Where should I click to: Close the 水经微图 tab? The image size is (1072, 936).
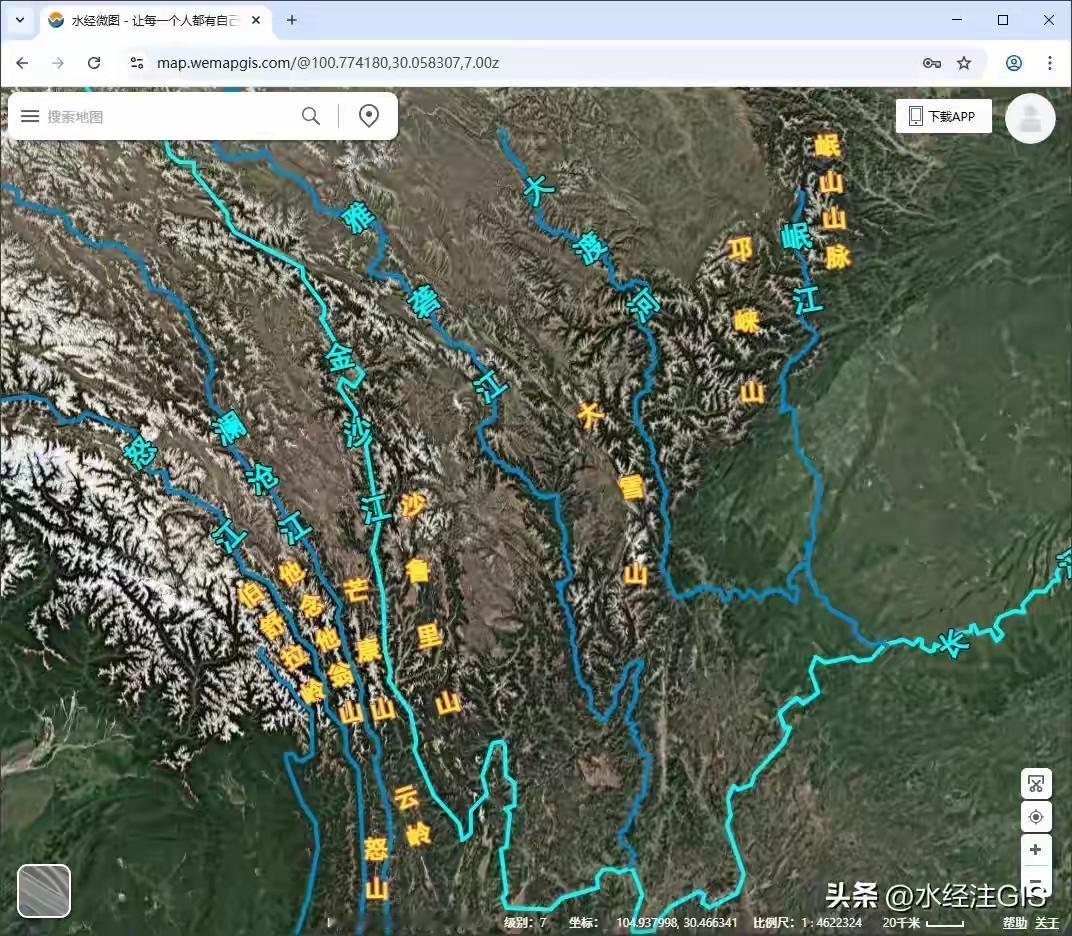[256, 21]
